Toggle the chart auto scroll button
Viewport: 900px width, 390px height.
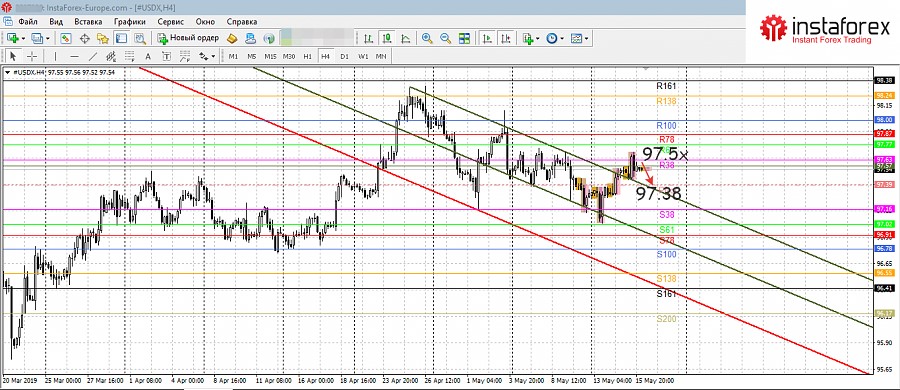coord(487,38)
